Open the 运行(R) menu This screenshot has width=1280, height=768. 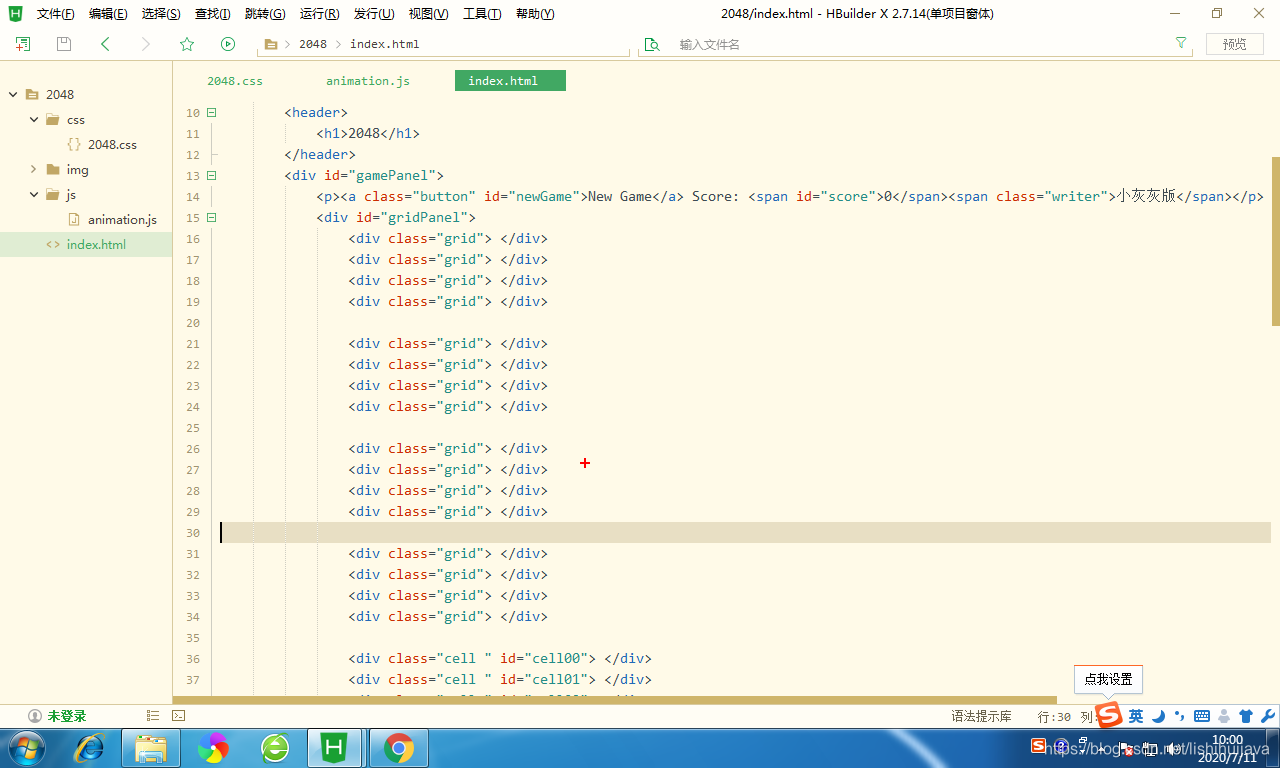point(319,14)
